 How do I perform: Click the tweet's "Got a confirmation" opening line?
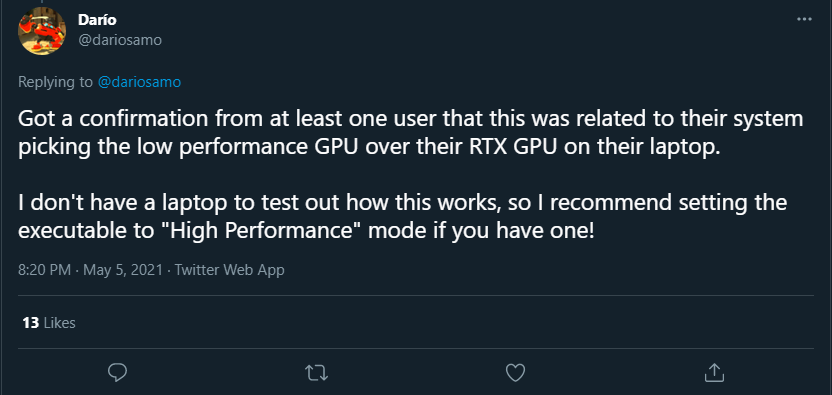tap(410, 119)
